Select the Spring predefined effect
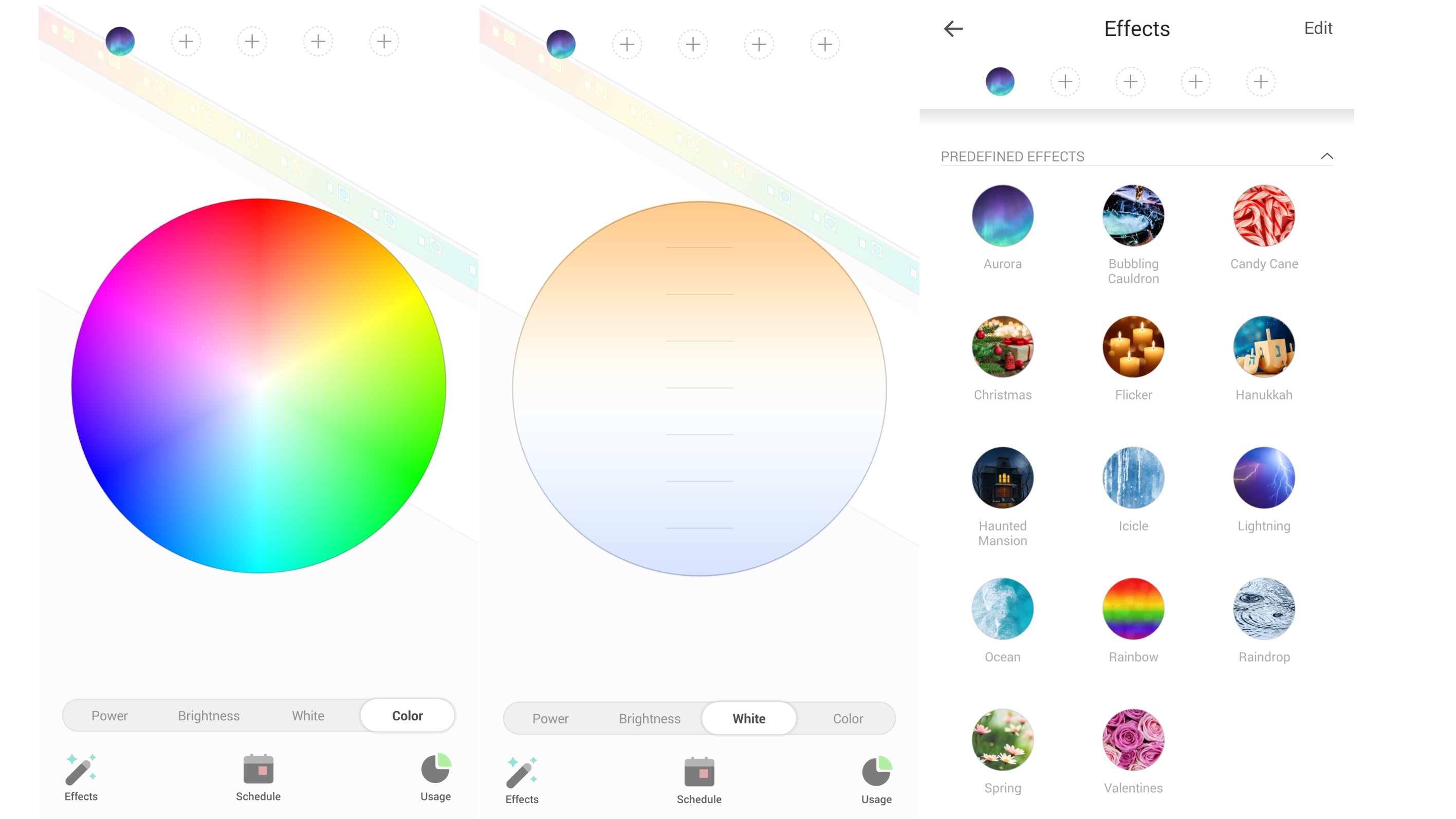The image size is (1456, 819). click(1002, 738)
